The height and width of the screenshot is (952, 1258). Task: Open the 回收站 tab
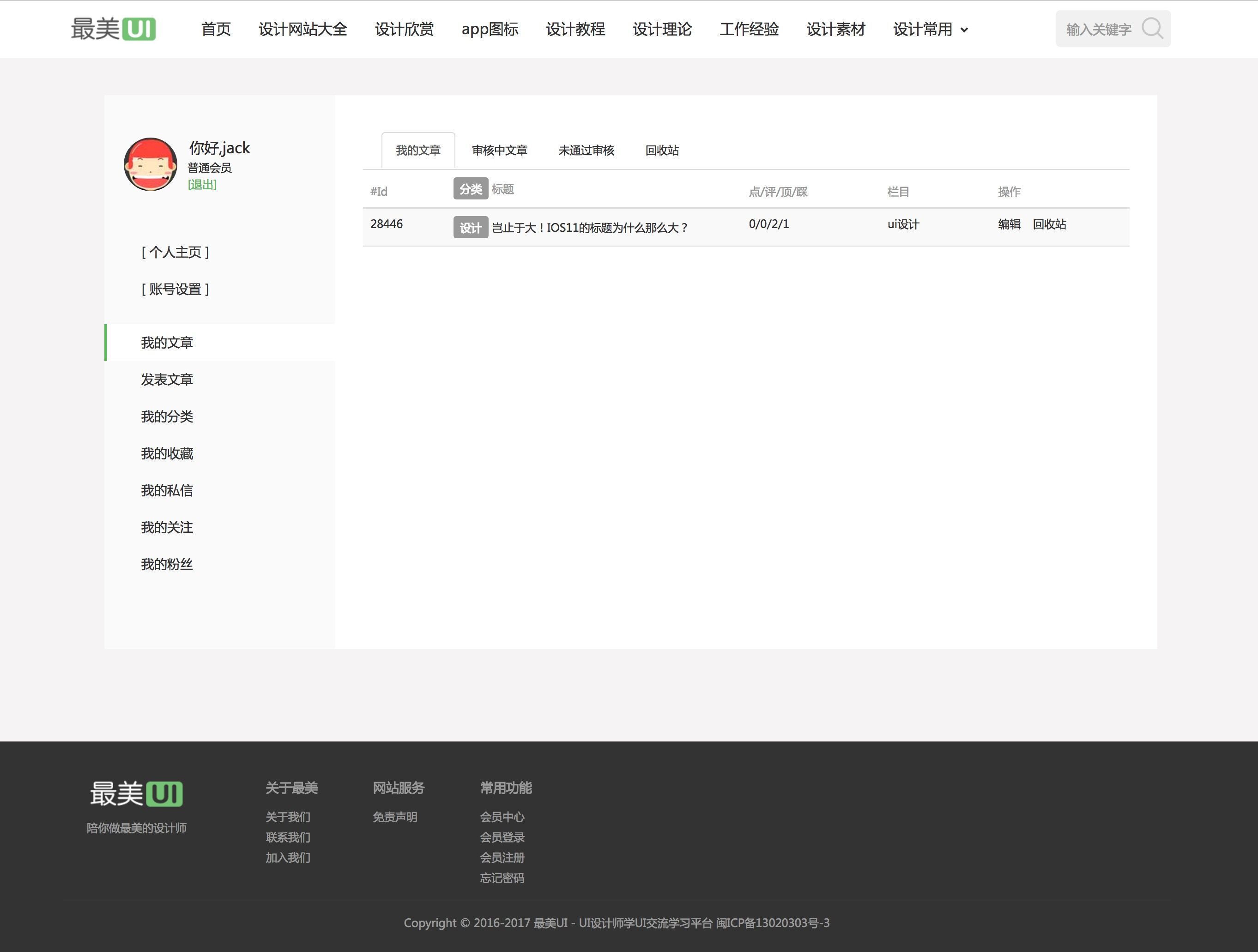[x=662, y=150]
